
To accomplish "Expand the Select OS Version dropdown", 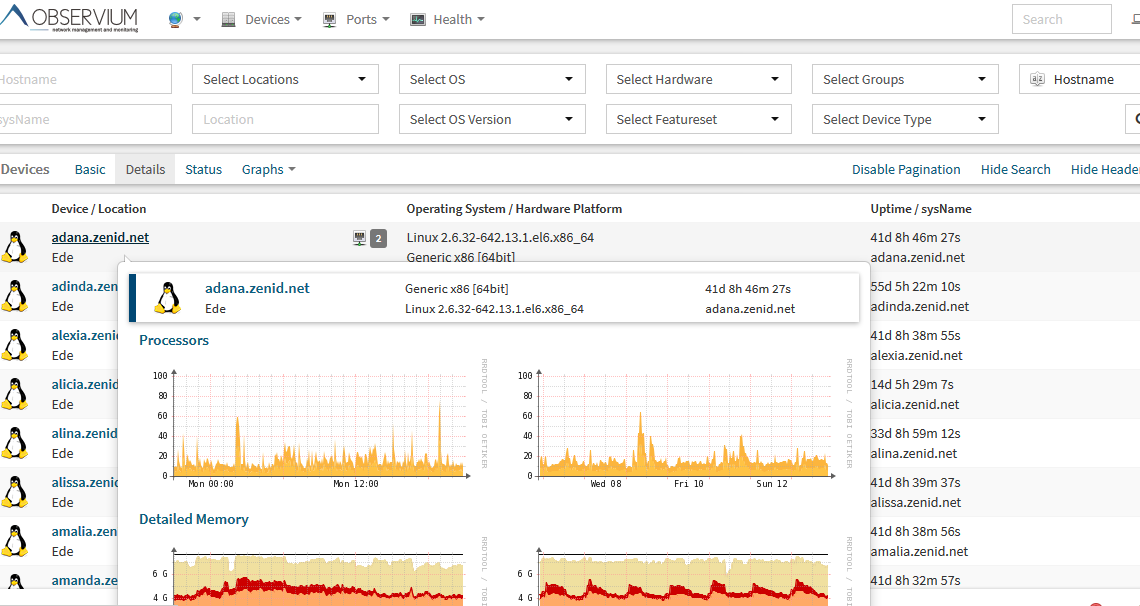I will click(x=492, y=119).
